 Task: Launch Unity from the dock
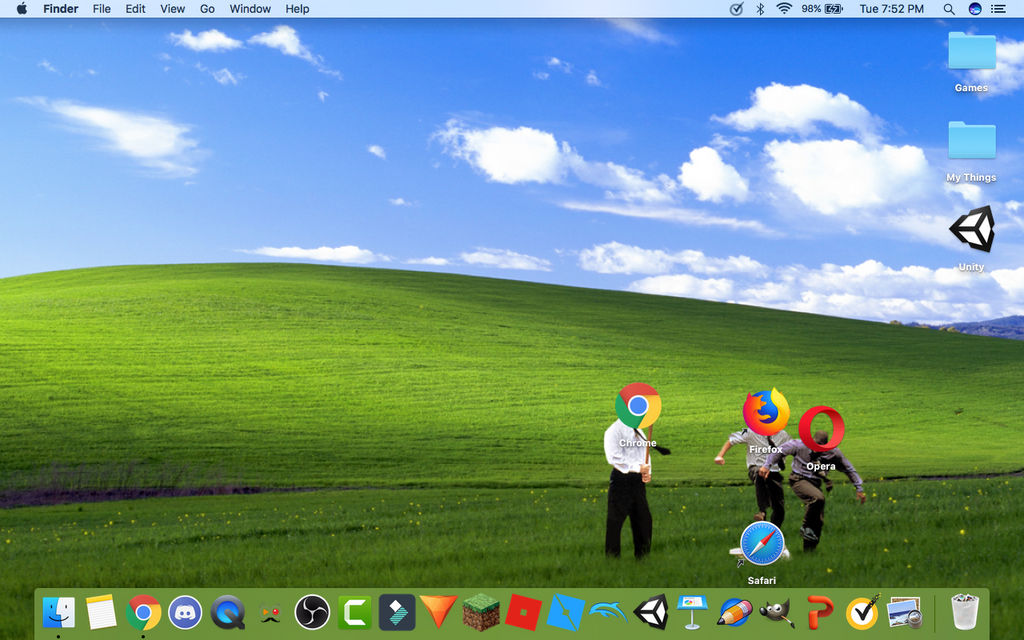click(x=650, y=612)
